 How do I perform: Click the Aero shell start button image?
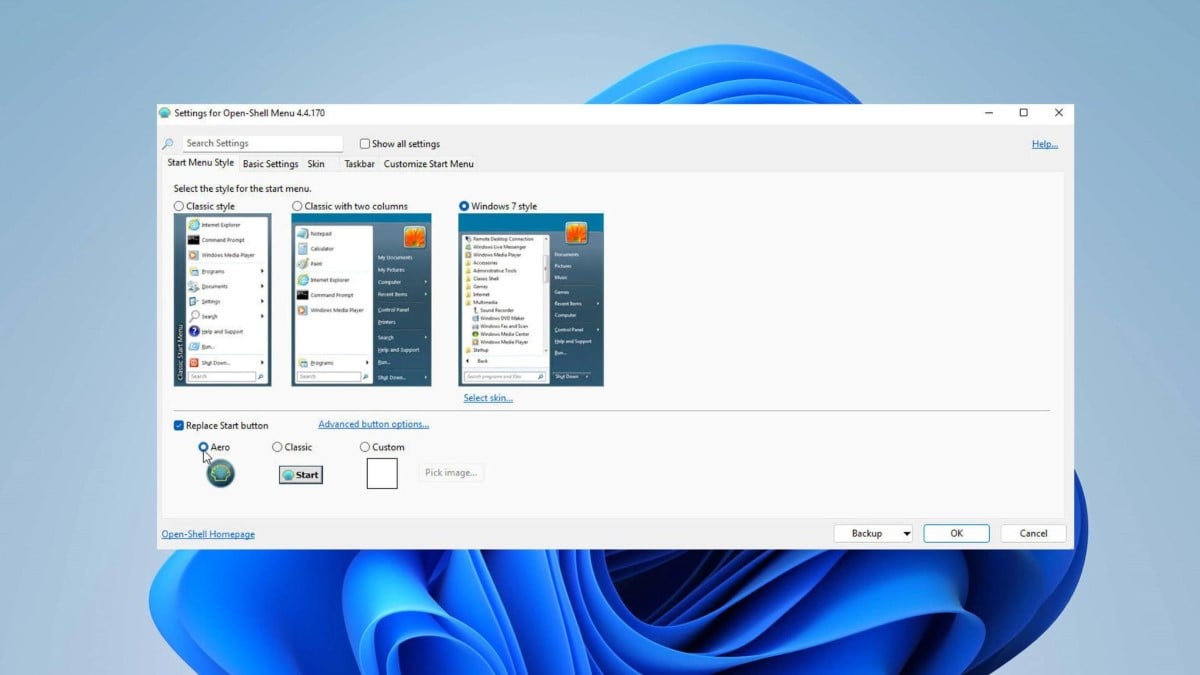(219, 472)
